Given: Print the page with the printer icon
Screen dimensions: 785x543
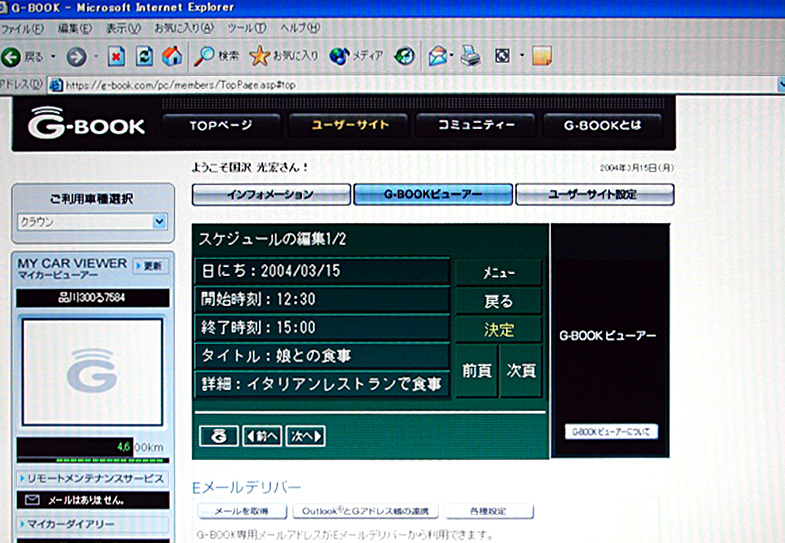Looking at the screenshot, I should 470,56.
